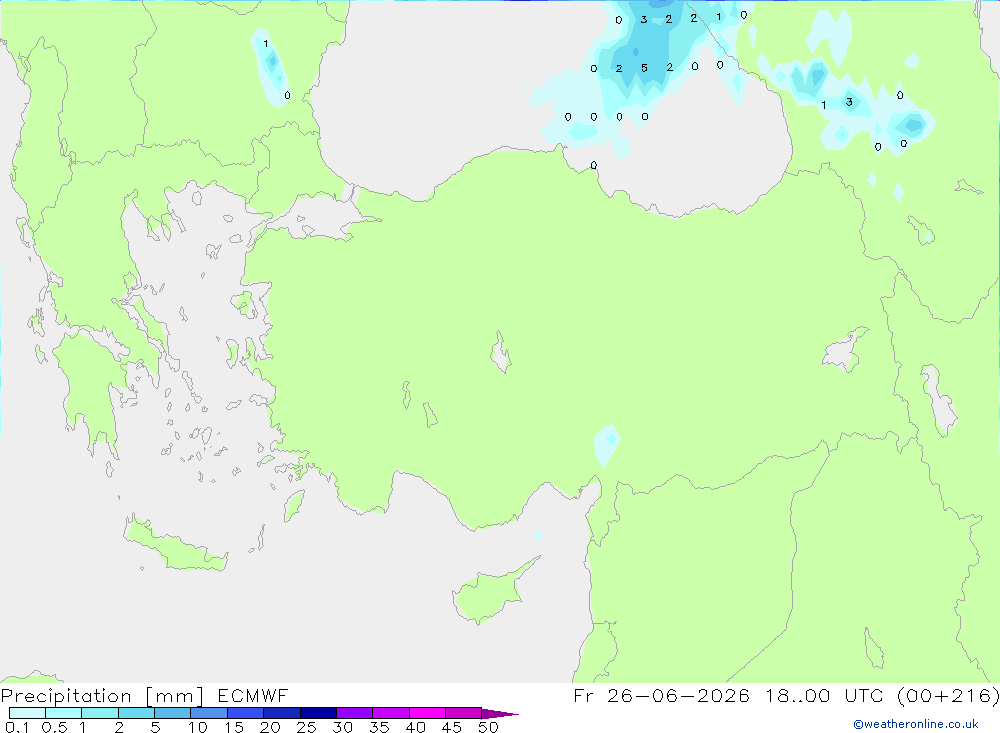The width and height of the screenshot is (1000, 733).
Task: Select the 0.5–1 mm legend color box
Action: (63, 713)
